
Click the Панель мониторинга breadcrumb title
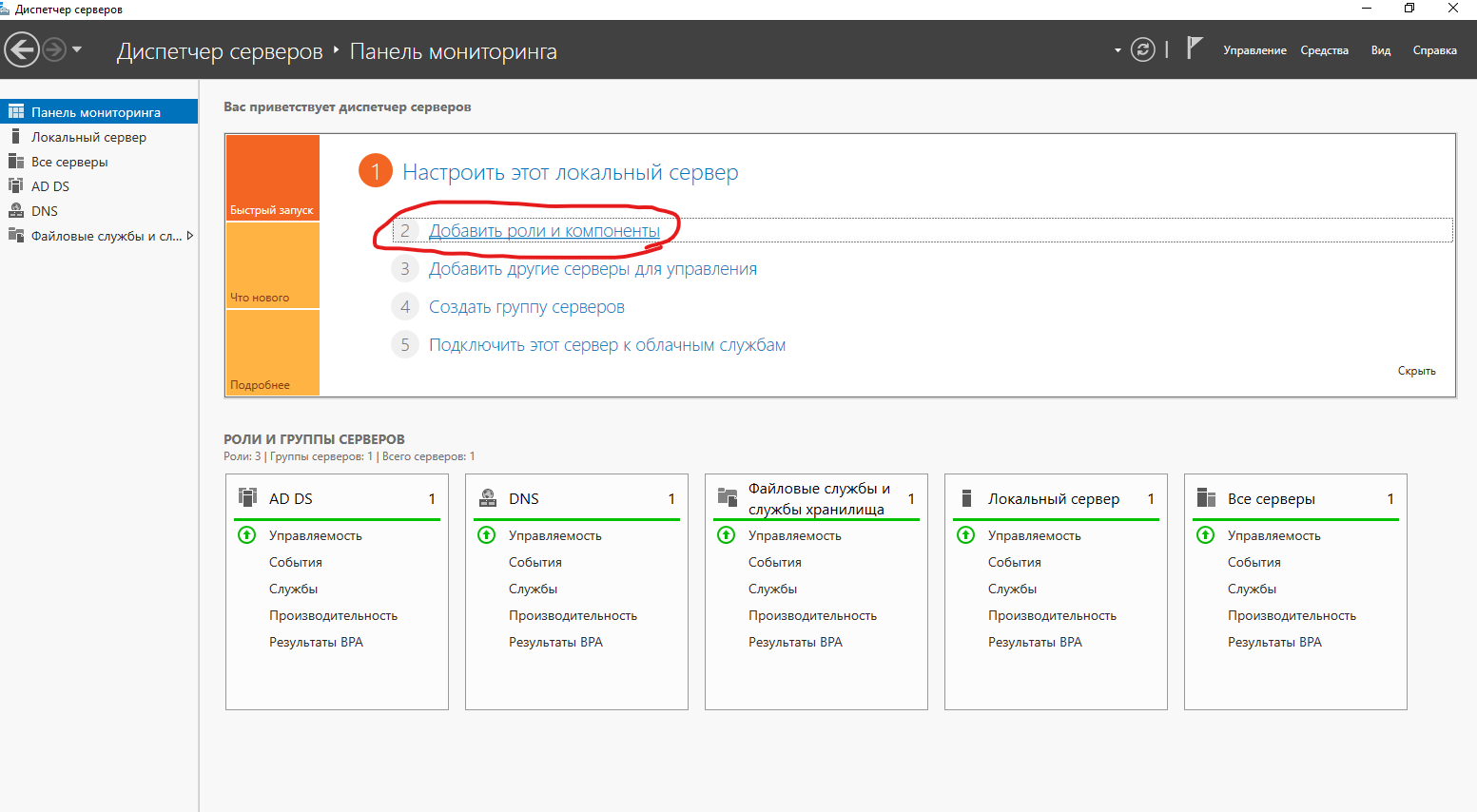[454, 51]
